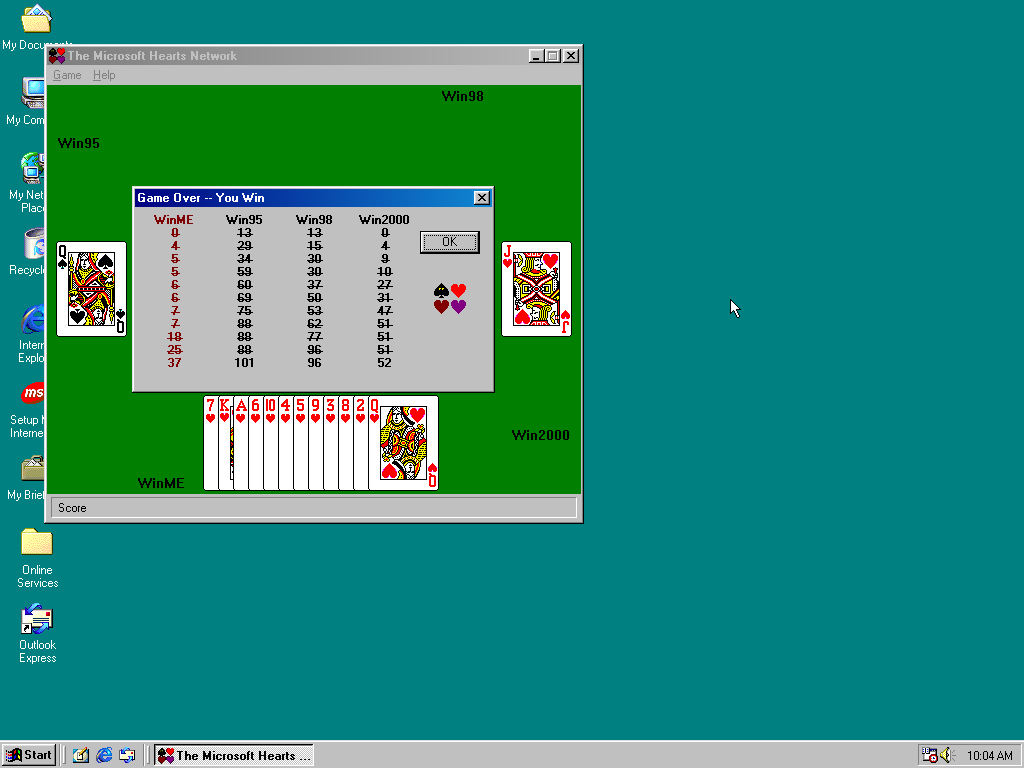Select the 4 of Hearts card

tap(285, 443)
